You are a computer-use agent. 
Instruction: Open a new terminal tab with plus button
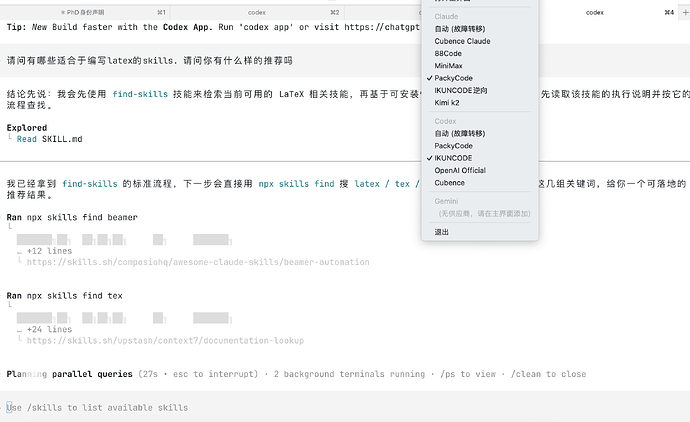point(685,12)
